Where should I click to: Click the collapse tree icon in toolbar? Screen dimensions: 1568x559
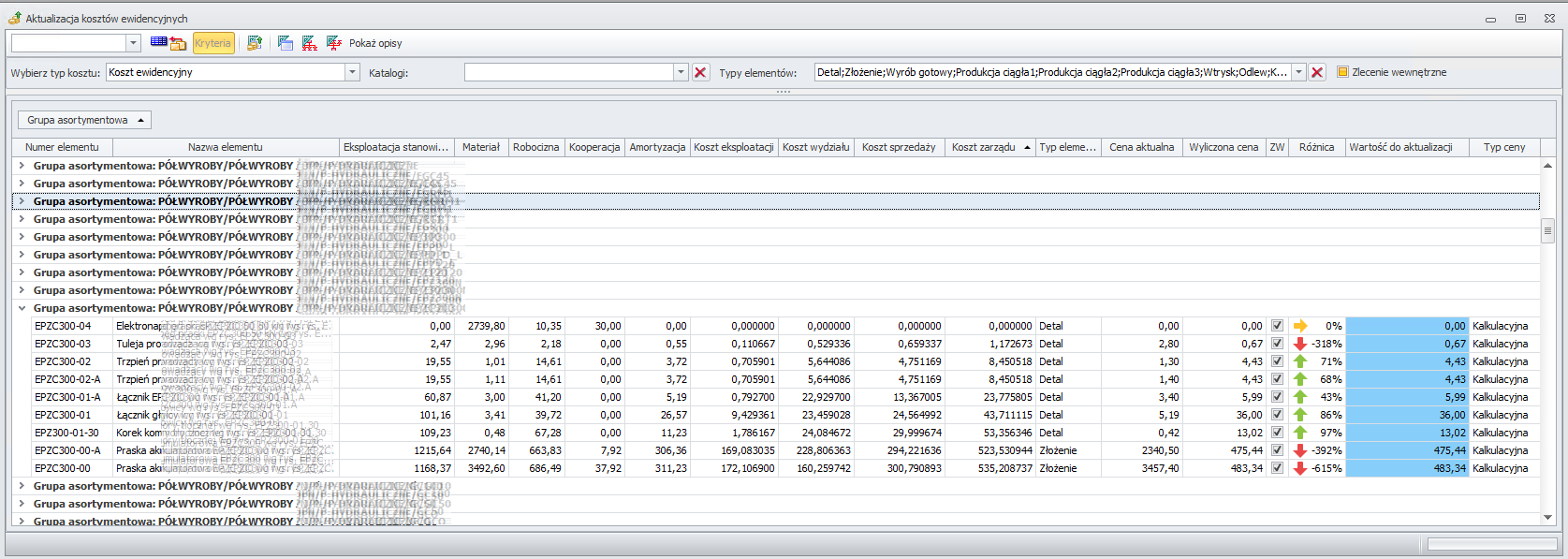click(x=310, y=43)
